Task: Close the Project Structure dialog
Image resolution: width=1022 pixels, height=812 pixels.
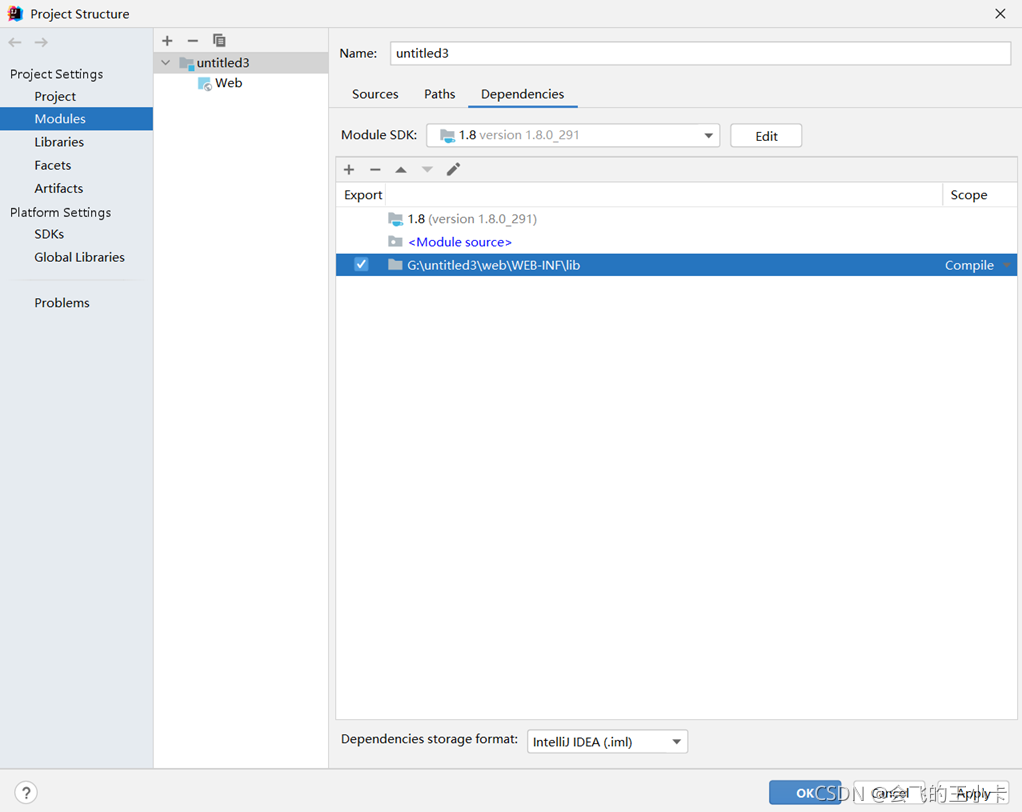Action: tap(1000, 14)
